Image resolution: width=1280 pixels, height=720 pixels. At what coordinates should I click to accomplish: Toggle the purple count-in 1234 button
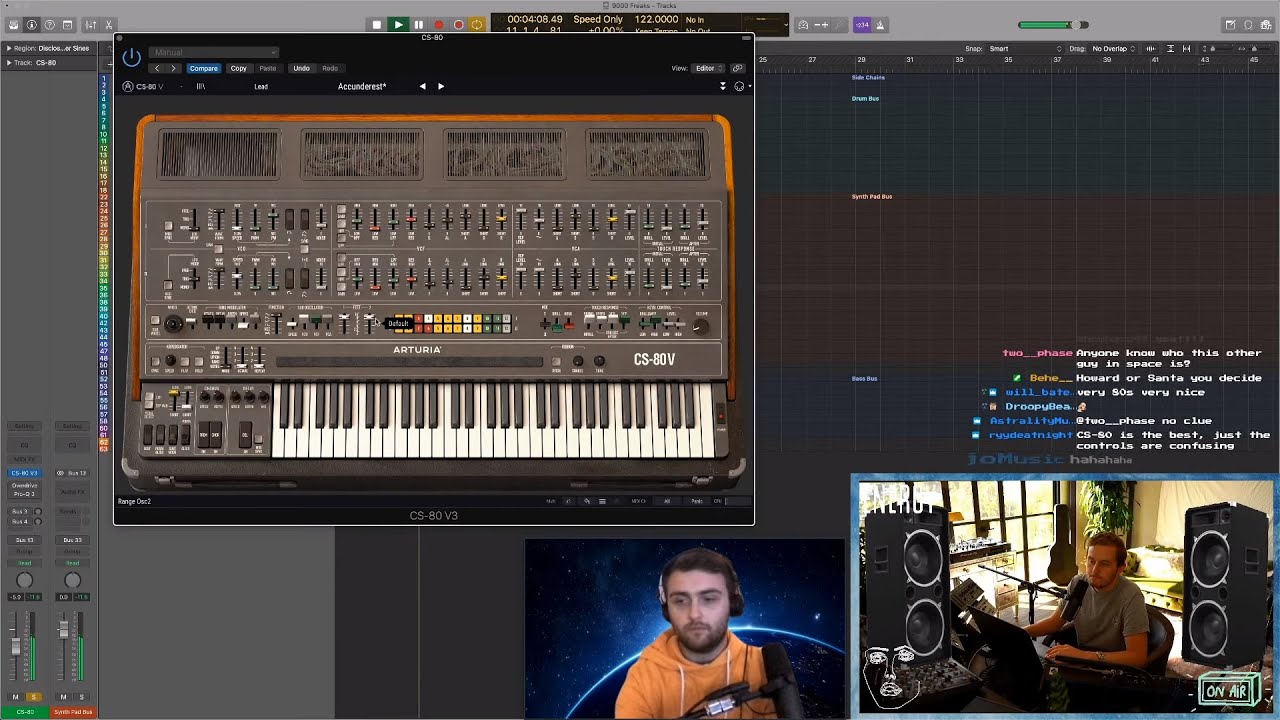862,25
